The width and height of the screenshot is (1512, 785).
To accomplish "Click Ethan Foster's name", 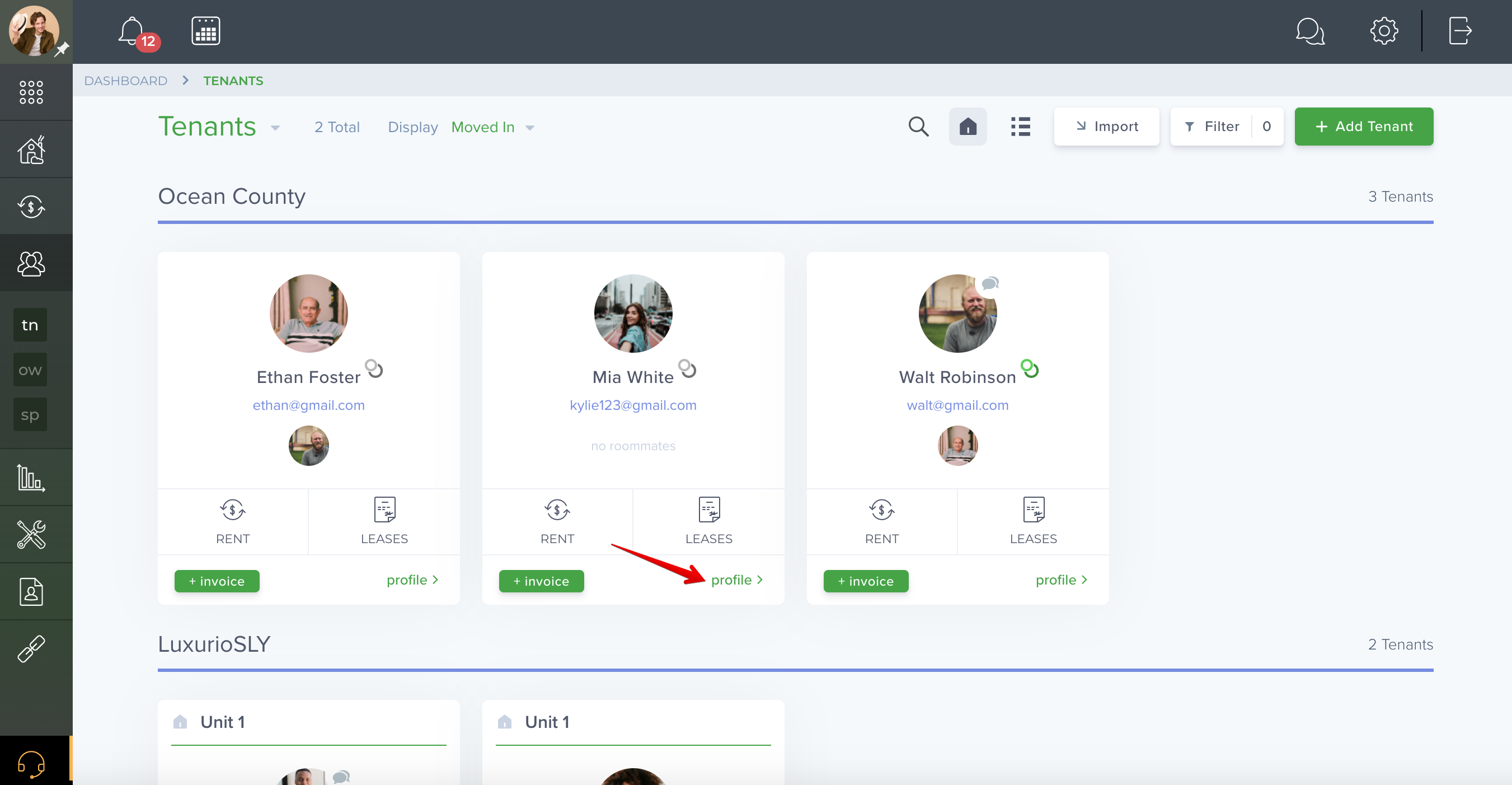I will [308, 377].
